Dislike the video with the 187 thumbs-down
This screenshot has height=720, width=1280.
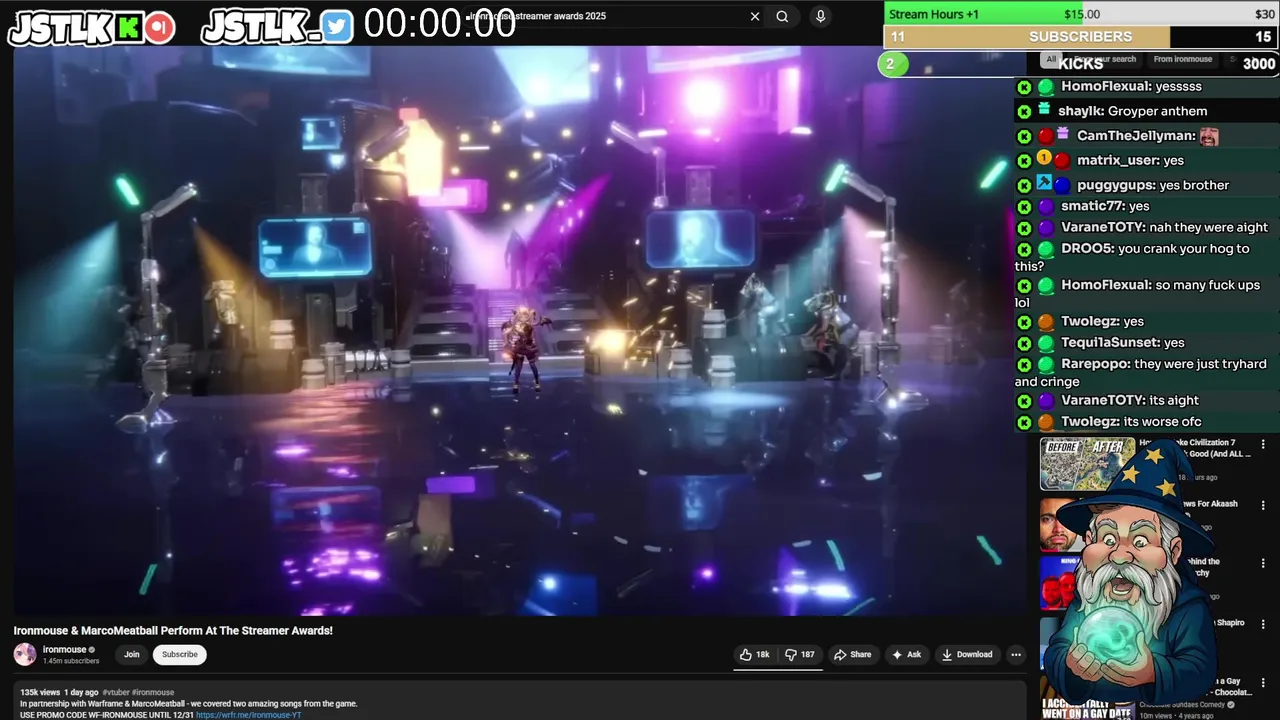tap(799, 655)
